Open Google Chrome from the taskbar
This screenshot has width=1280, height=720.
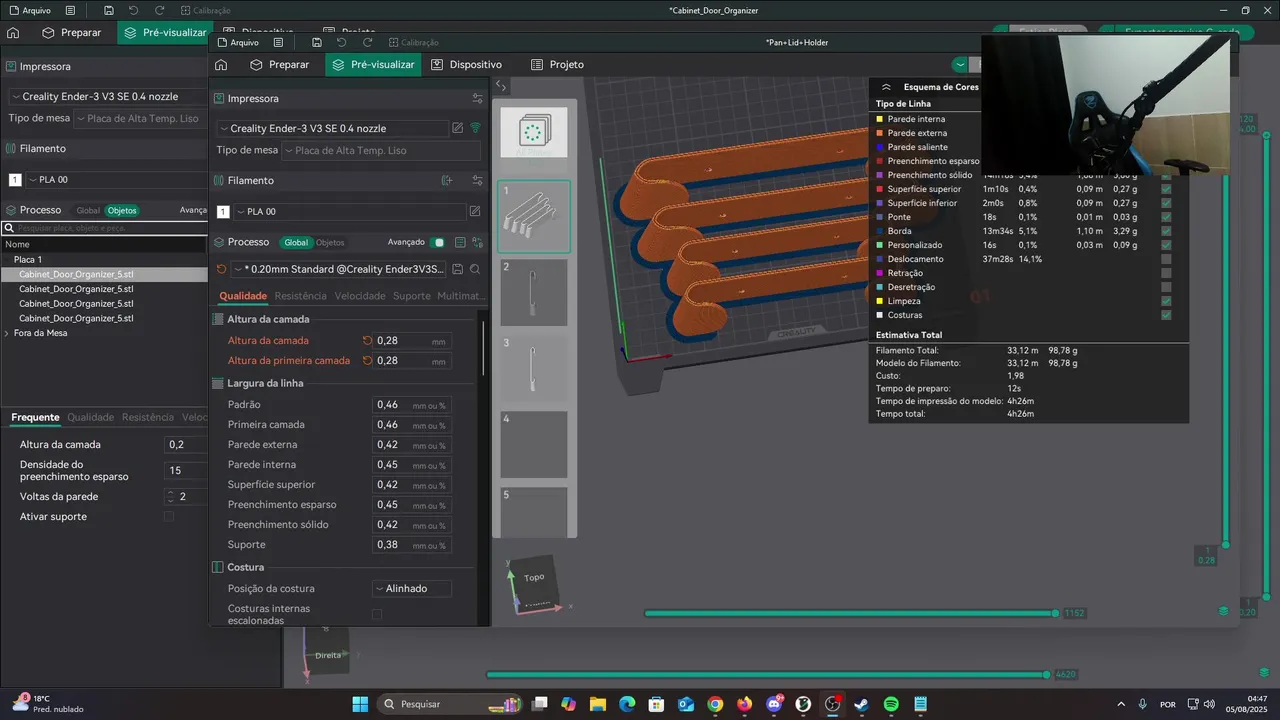coord(715,704)
